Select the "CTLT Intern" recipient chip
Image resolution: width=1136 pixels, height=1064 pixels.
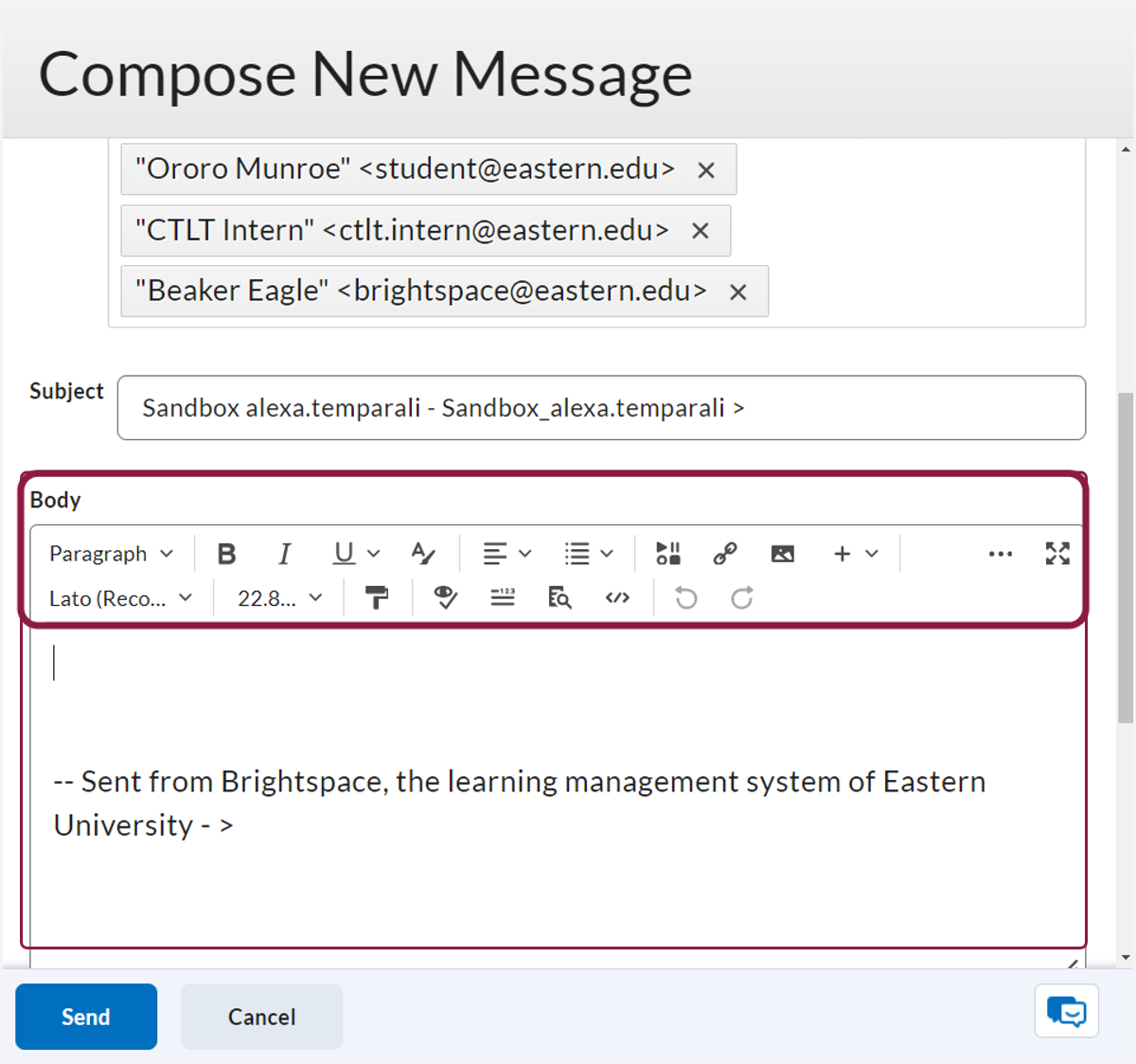click(426, 231)
